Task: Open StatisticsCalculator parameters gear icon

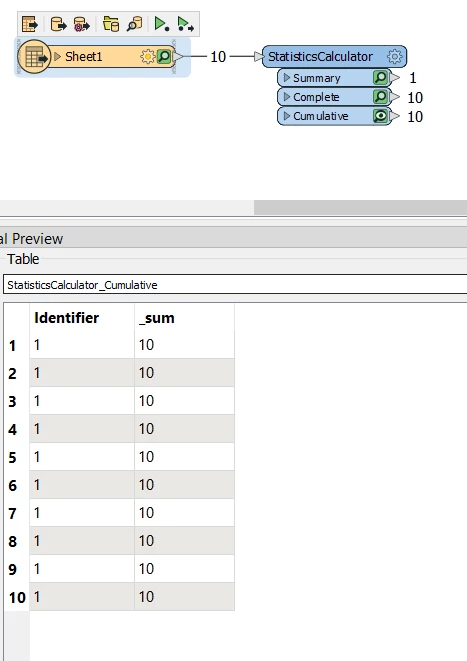Action: click(395, 56)
